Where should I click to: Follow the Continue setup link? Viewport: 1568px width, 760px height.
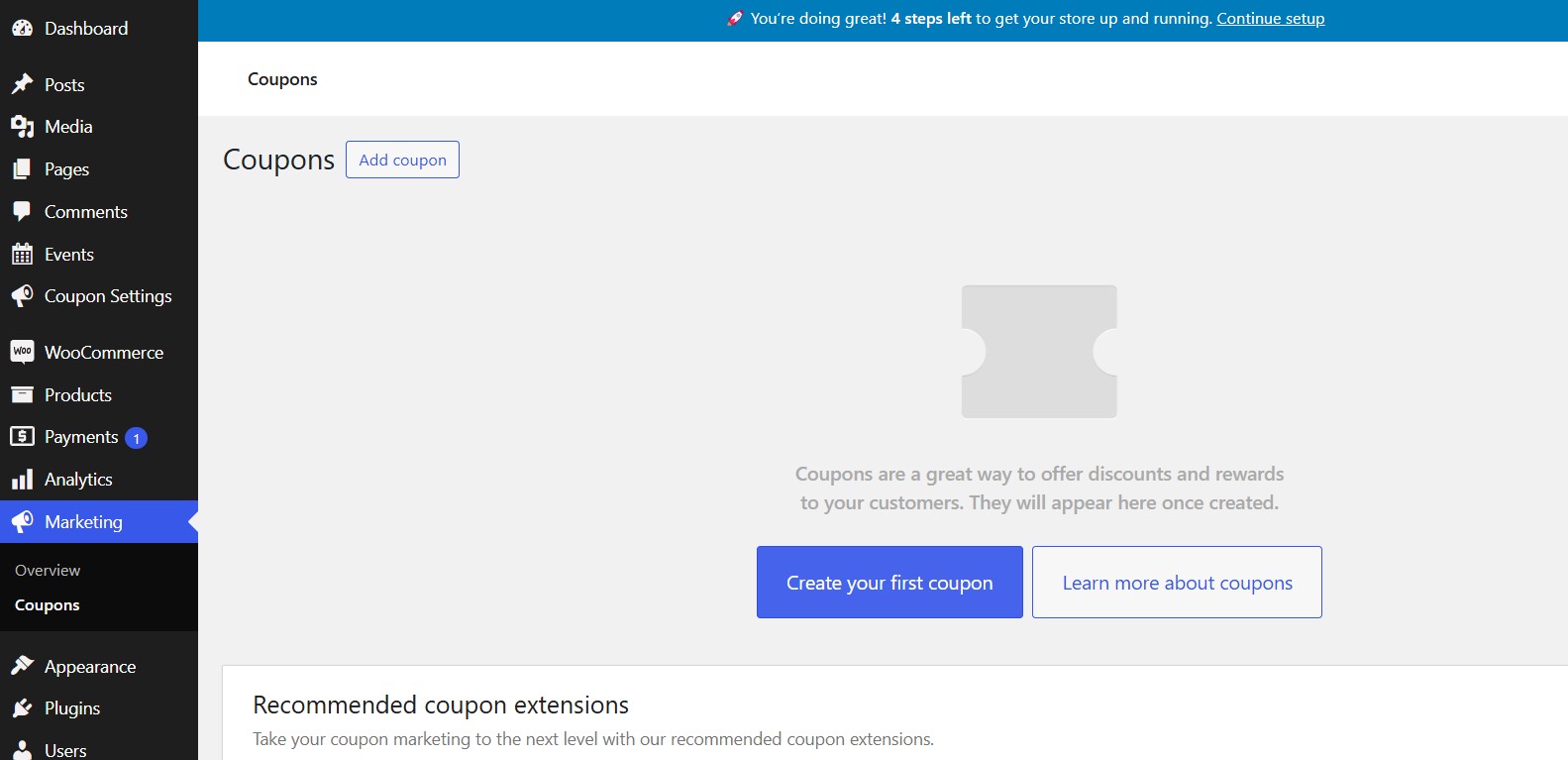pos(1270,19)
